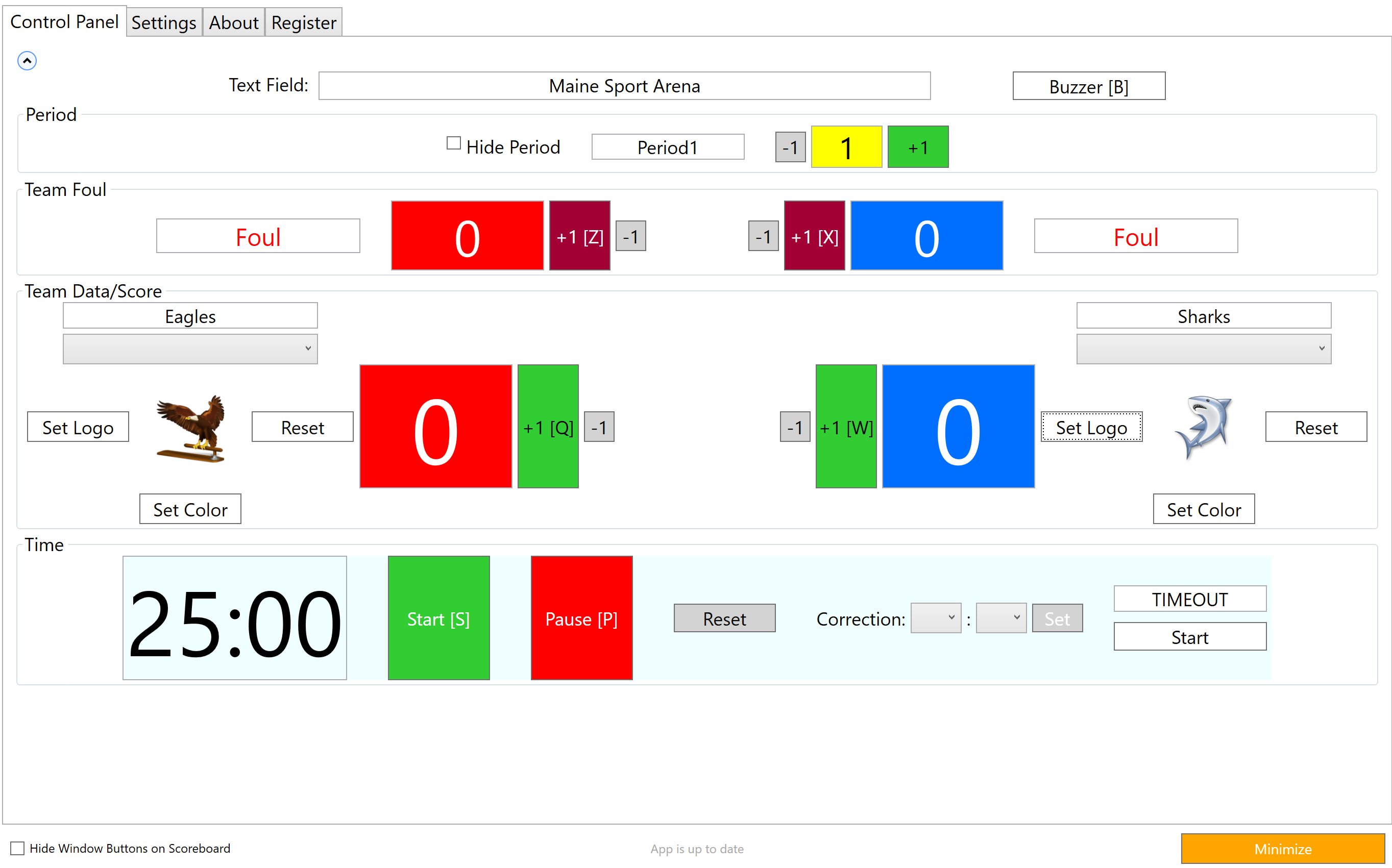Trigger a TIMEOUT
Viewport: 1392px width, 868px height.
(1189, 598)
